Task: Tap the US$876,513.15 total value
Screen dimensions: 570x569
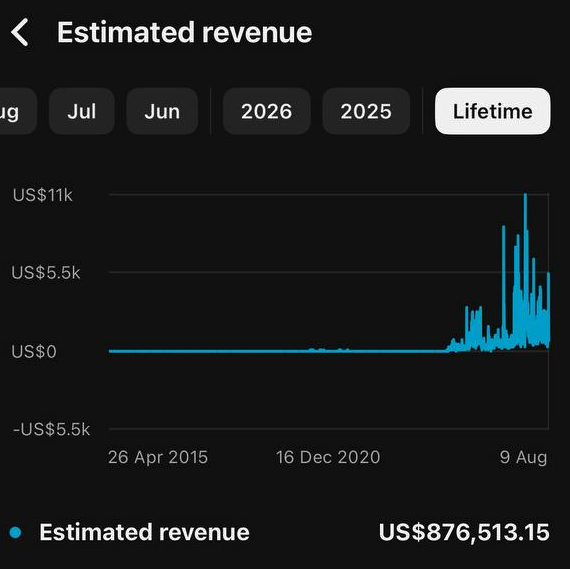Action: pos(464,533)
